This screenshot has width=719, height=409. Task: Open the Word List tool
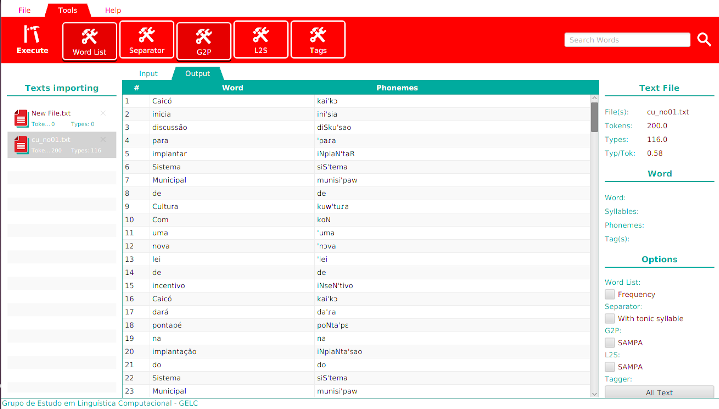point(89,40)
